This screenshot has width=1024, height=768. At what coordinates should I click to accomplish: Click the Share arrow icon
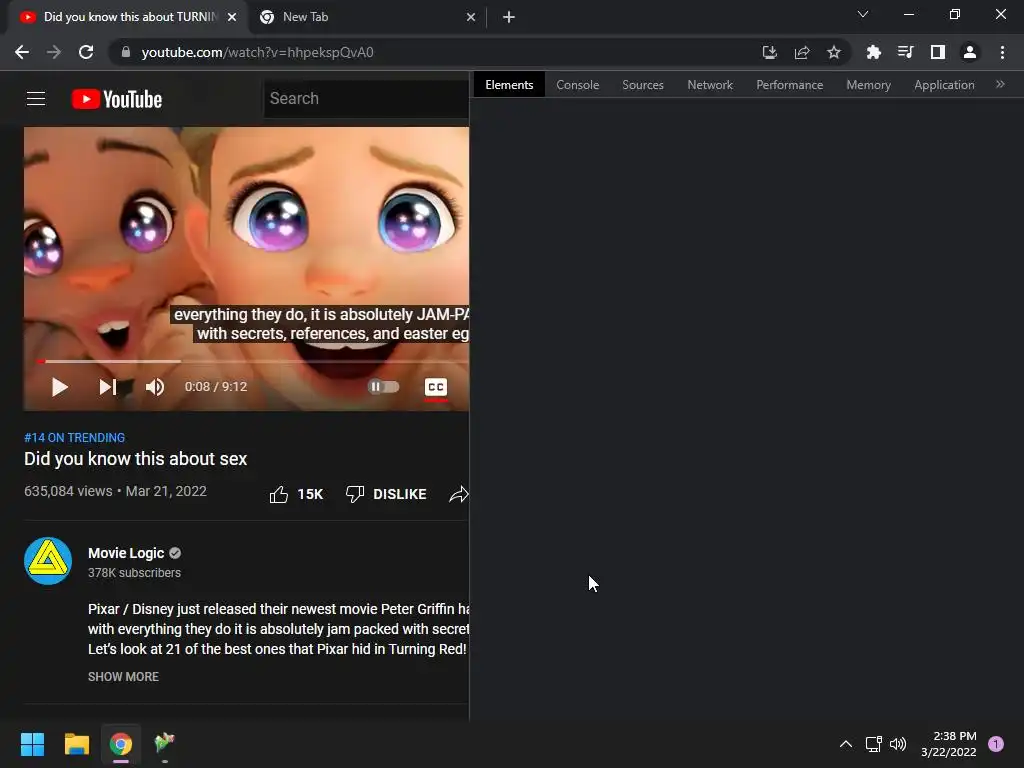click(459, 494)
